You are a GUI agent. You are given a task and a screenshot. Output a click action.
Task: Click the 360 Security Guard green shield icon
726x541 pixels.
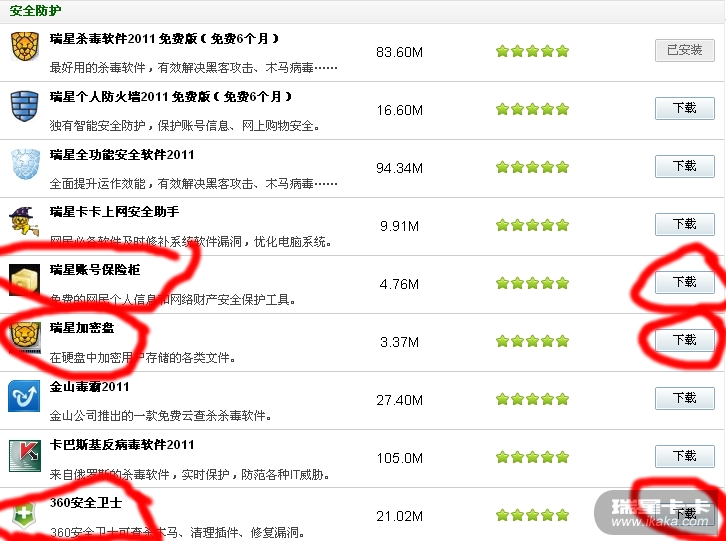[x=24, y=515]
